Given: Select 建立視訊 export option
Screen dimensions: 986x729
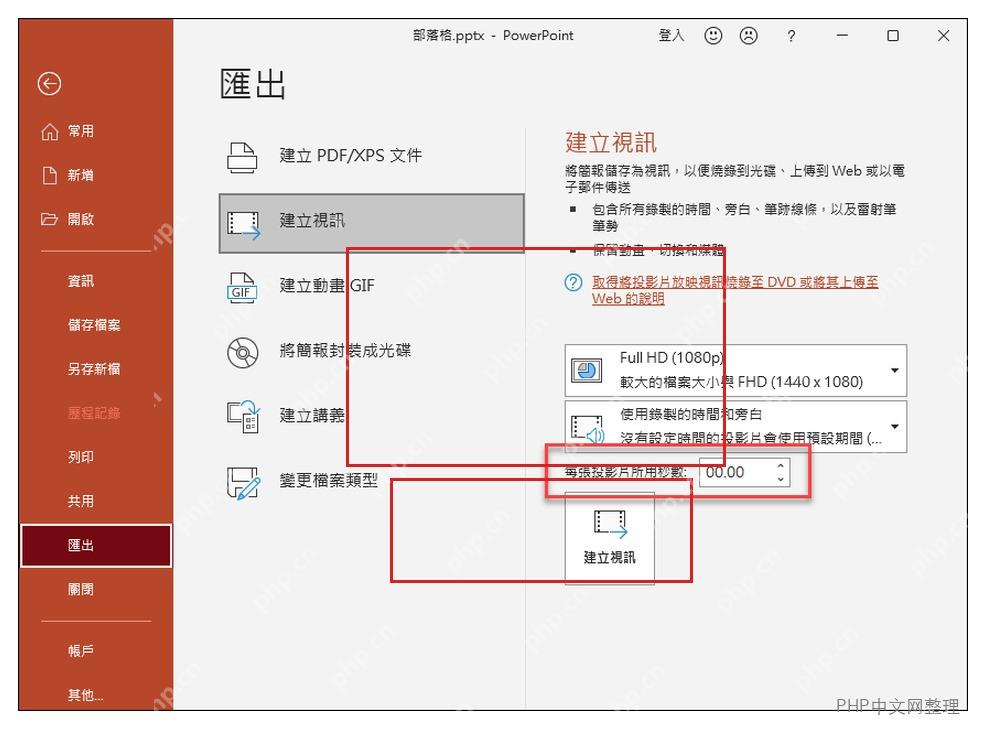Looking at the screenshot, I should (x=372, y=223).
